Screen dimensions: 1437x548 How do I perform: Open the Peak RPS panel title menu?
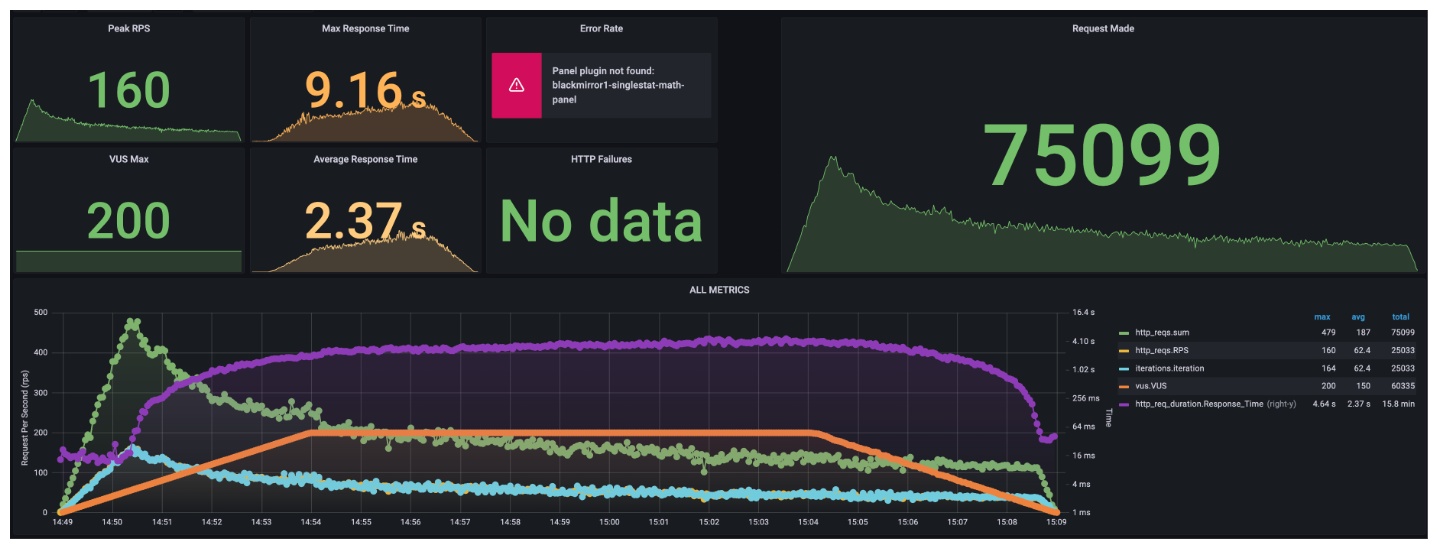[129, 28]
